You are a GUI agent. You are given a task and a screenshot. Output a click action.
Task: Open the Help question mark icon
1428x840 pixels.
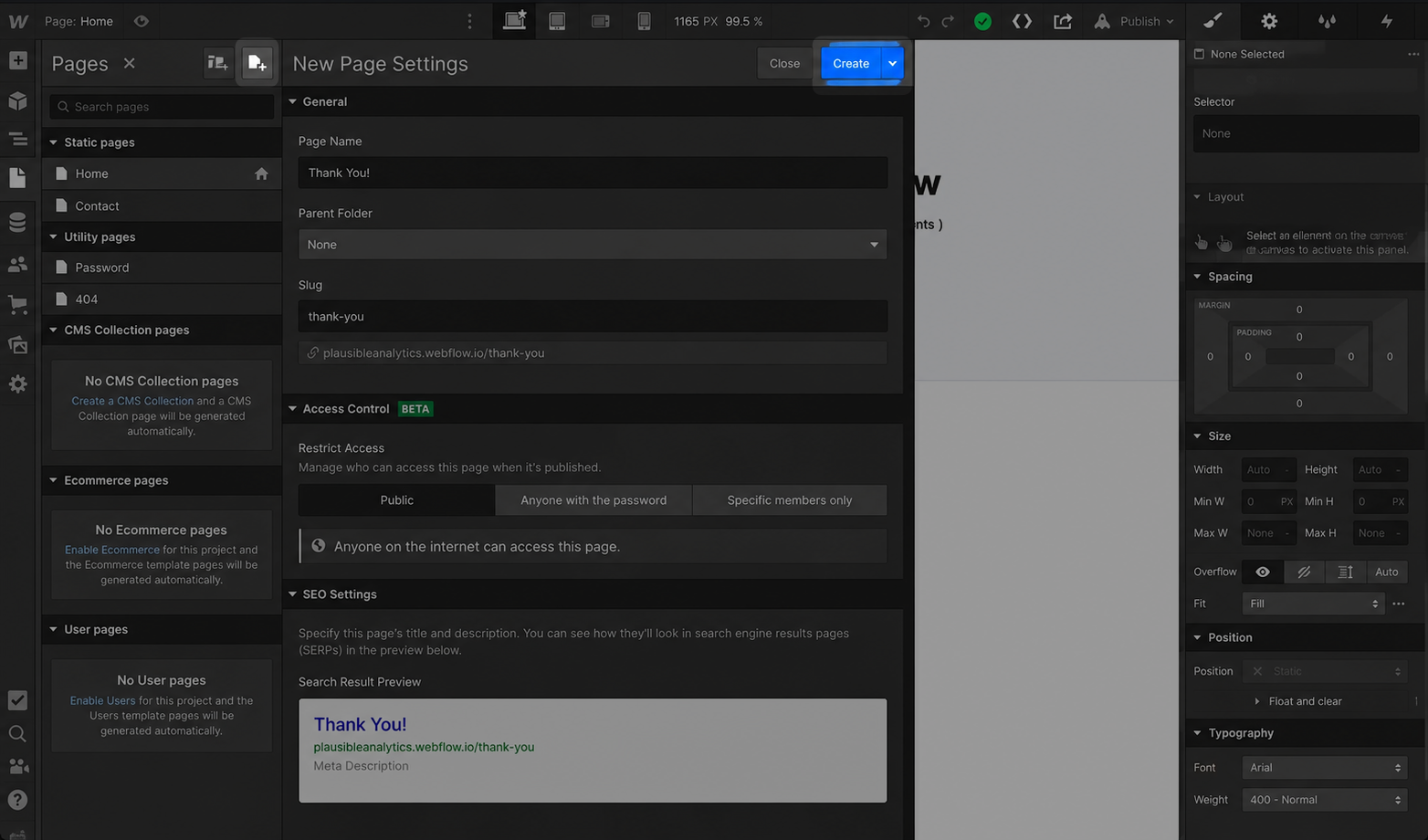pyautogui.click(x=17, y=800)
